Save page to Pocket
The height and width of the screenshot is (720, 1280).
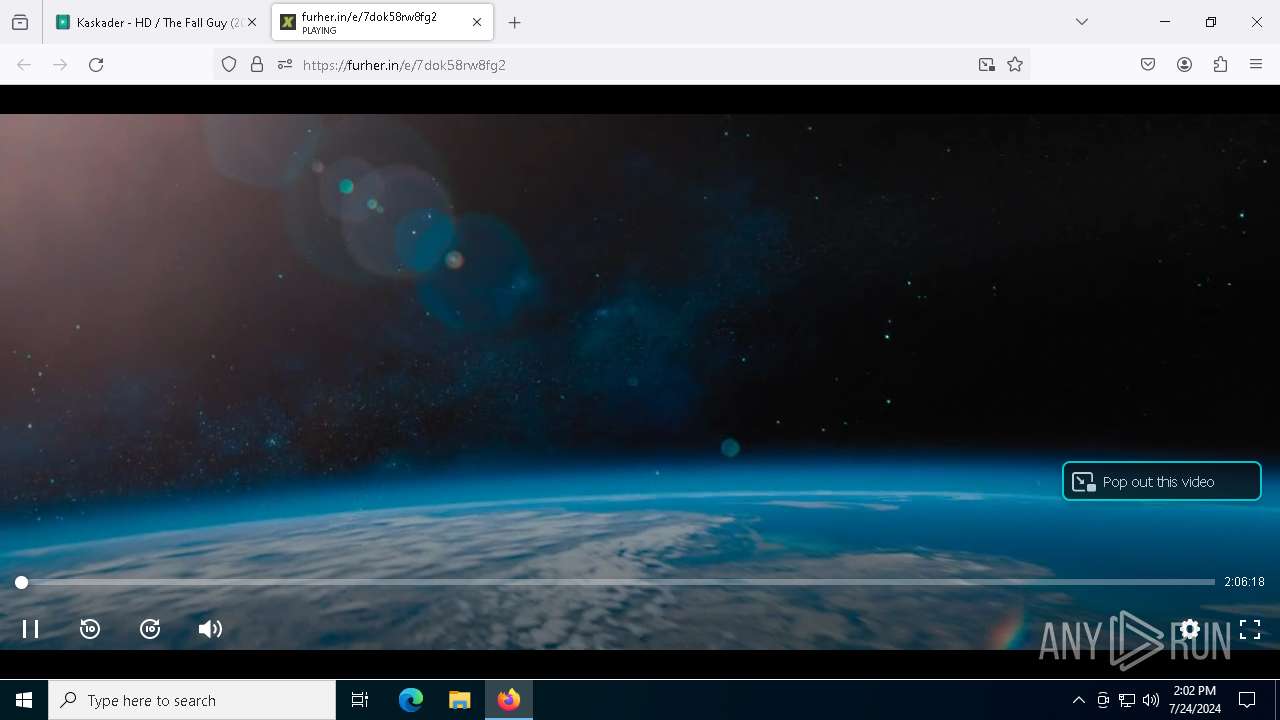(x=1148, y=65)
